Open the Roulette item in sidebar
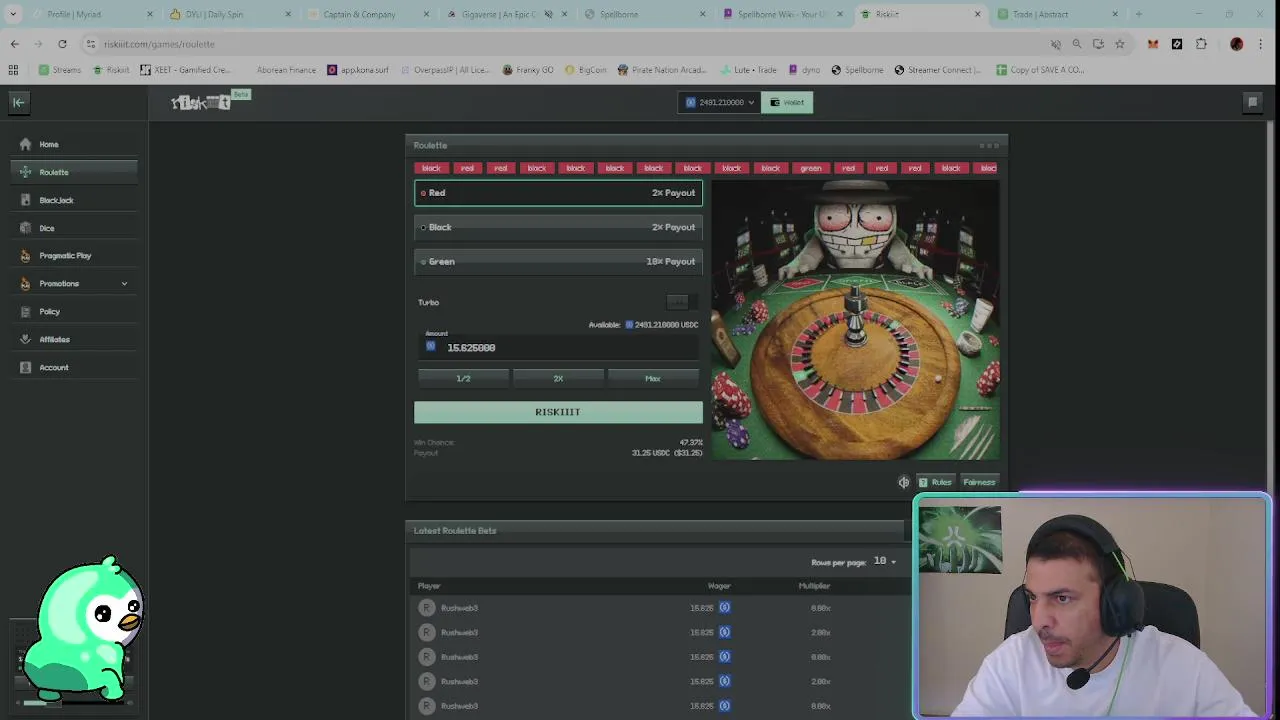This screenshot has width=1280, height=720. pos(75,172)
